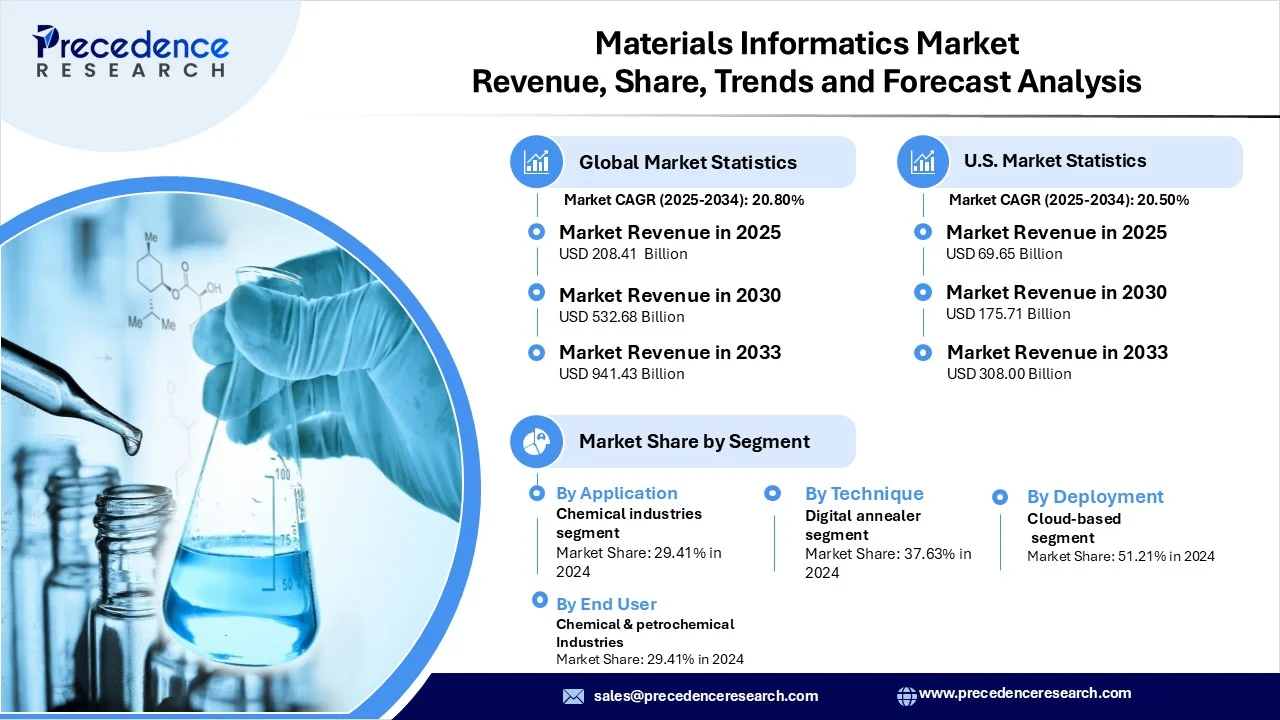The width and height of the screenshot is (1280, 720).
Task: Select the By Application bullet marker
Action: (x=537, y=492)
